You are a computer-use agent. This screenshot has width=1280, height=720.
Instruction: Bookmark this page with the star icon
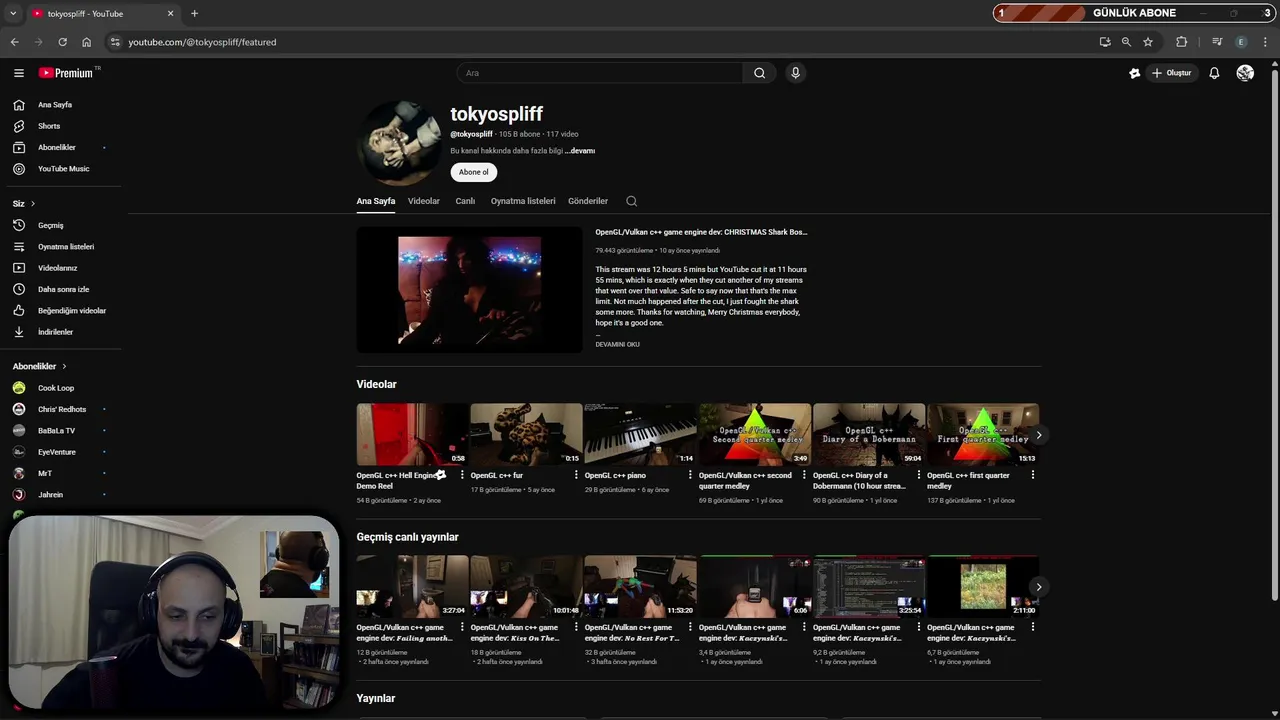pyautogui.click(x=1148, y=42)
